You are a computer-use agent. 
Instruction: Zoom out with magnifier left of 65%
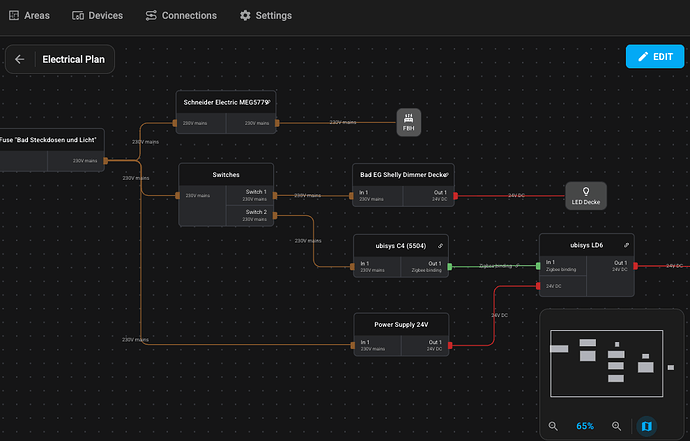tap(553, 426)
